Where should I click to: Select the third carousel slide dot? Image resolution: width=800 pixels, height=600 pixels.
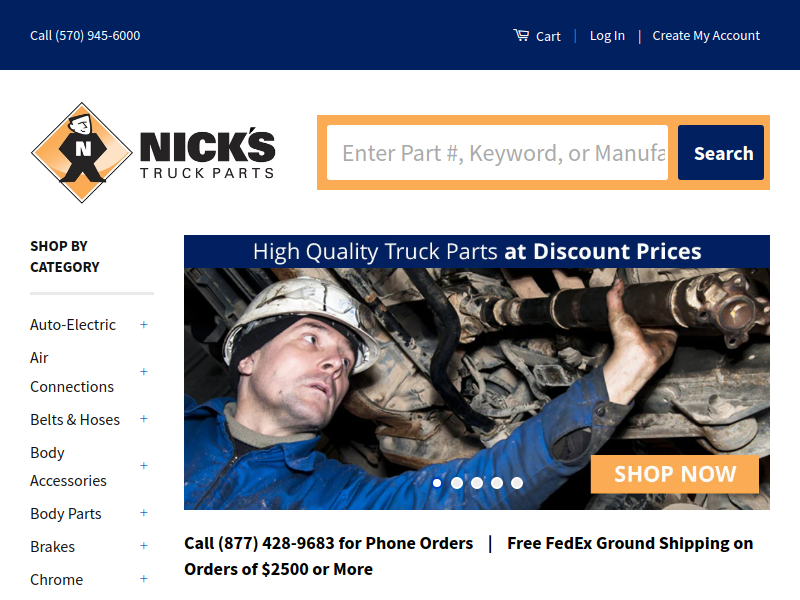coord(477,483)
